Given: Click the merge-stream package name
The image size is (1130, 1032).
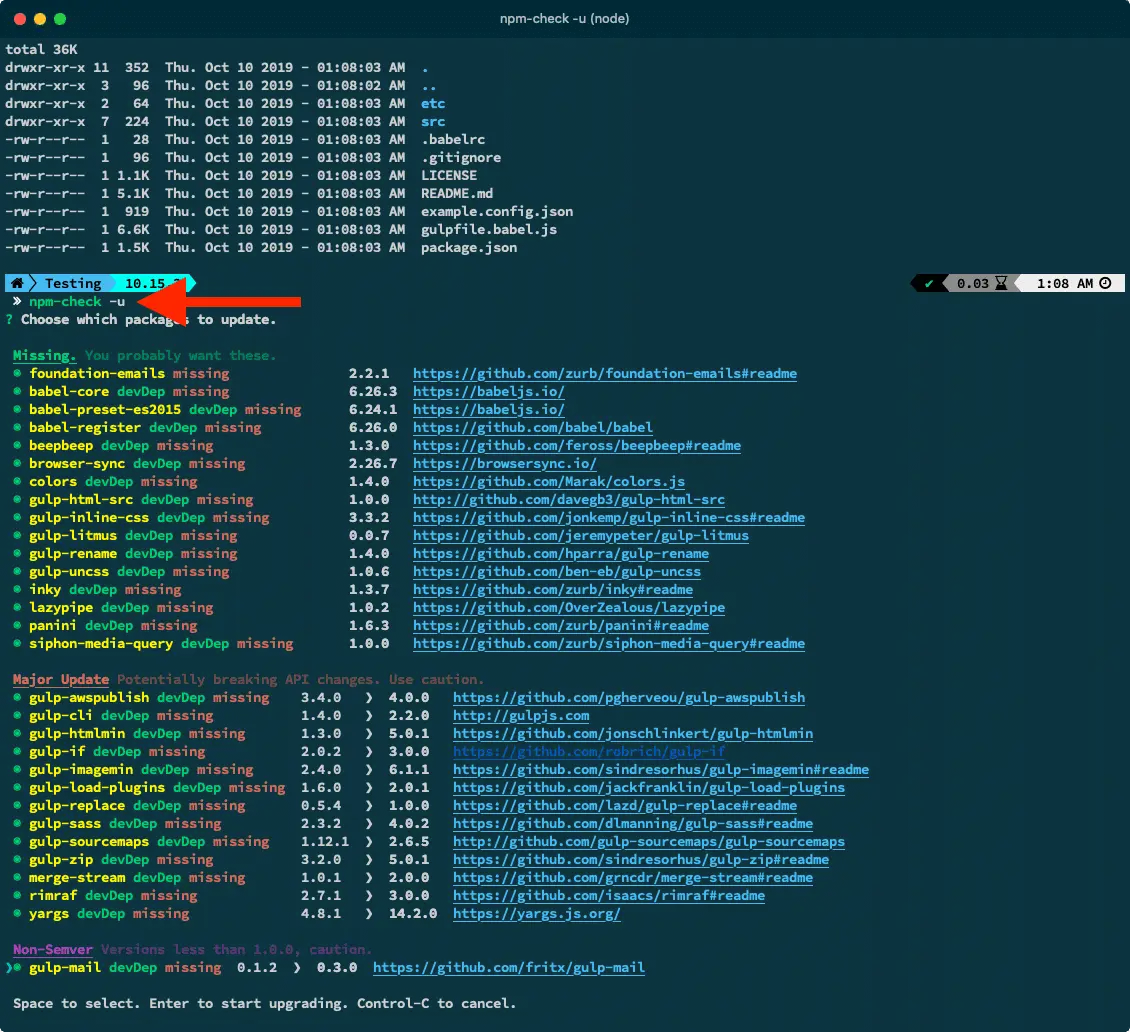Looking at the screenshot, I should [x=77, y=878].
